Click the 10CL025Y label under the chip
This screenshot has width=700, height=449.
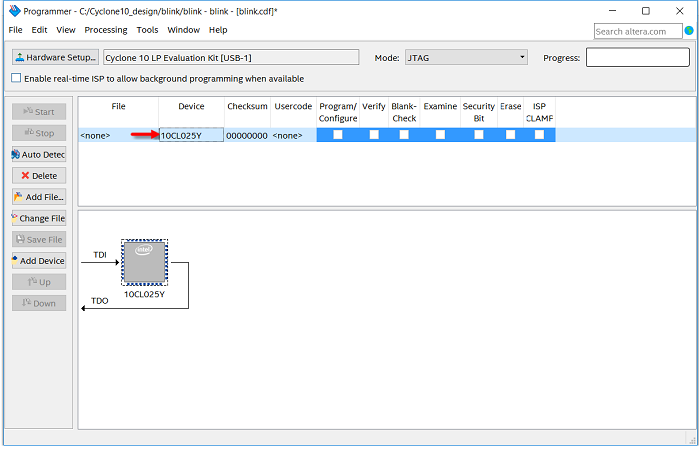(144, 295)
